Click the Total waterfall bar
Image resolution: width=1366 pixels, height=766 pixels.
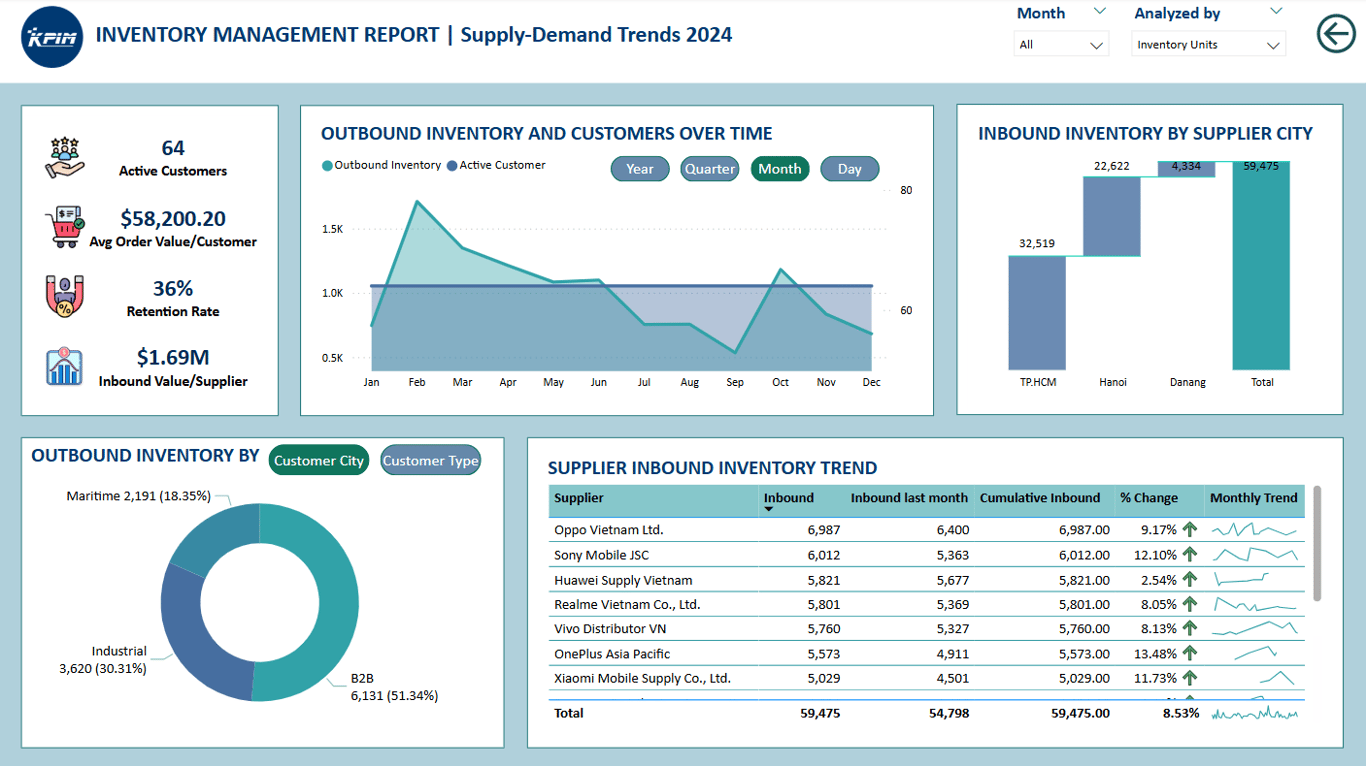pos(1261,266)
